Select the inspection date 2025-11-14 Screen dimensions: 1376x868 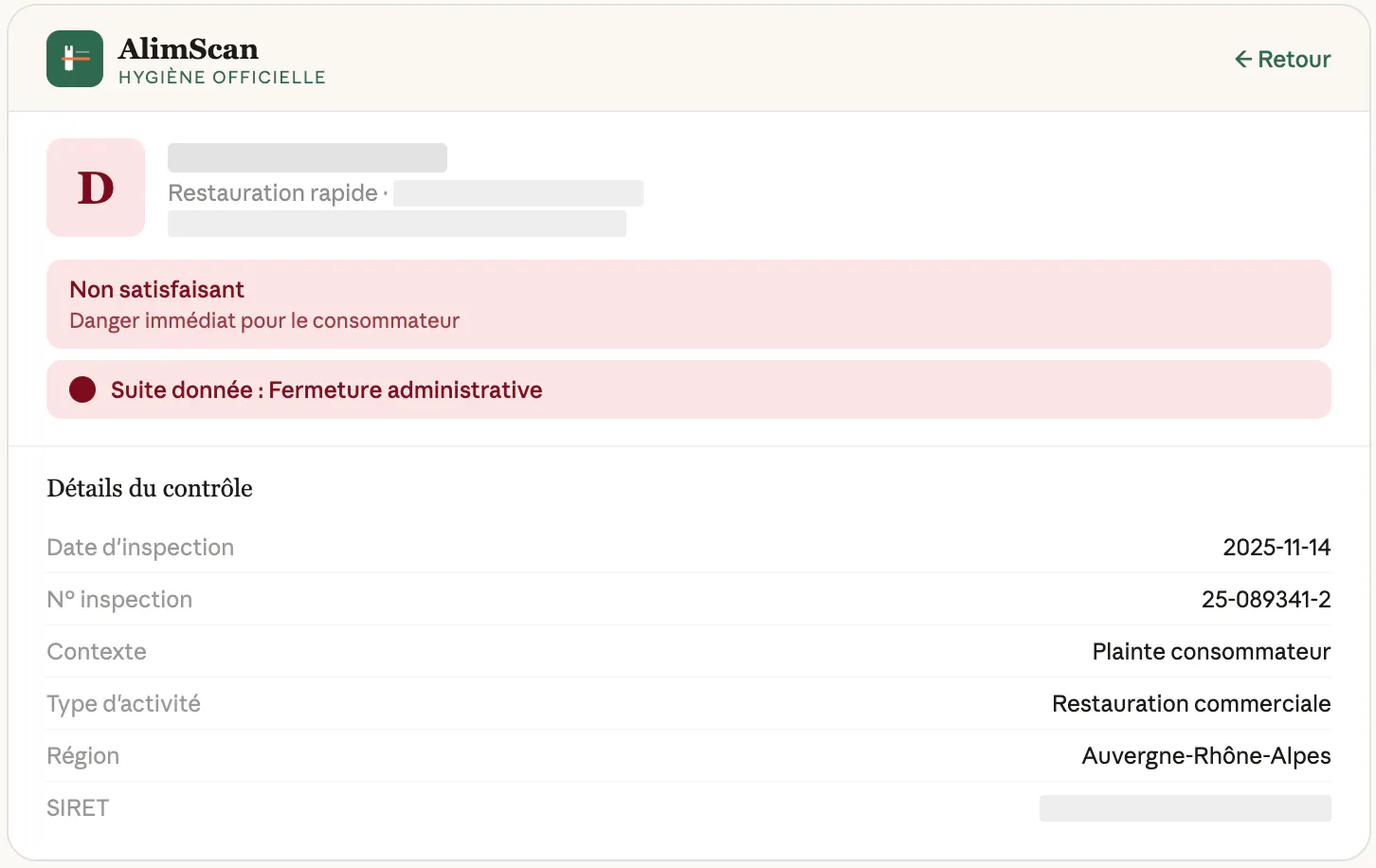click(1276, 547)
